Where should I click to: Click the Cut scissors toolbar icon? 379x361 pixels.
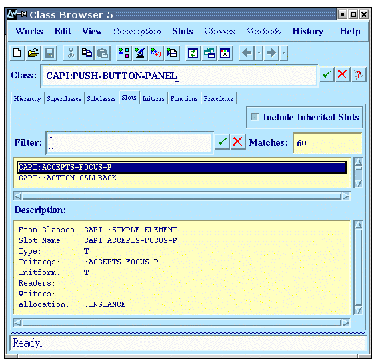[x=71, y=53]
